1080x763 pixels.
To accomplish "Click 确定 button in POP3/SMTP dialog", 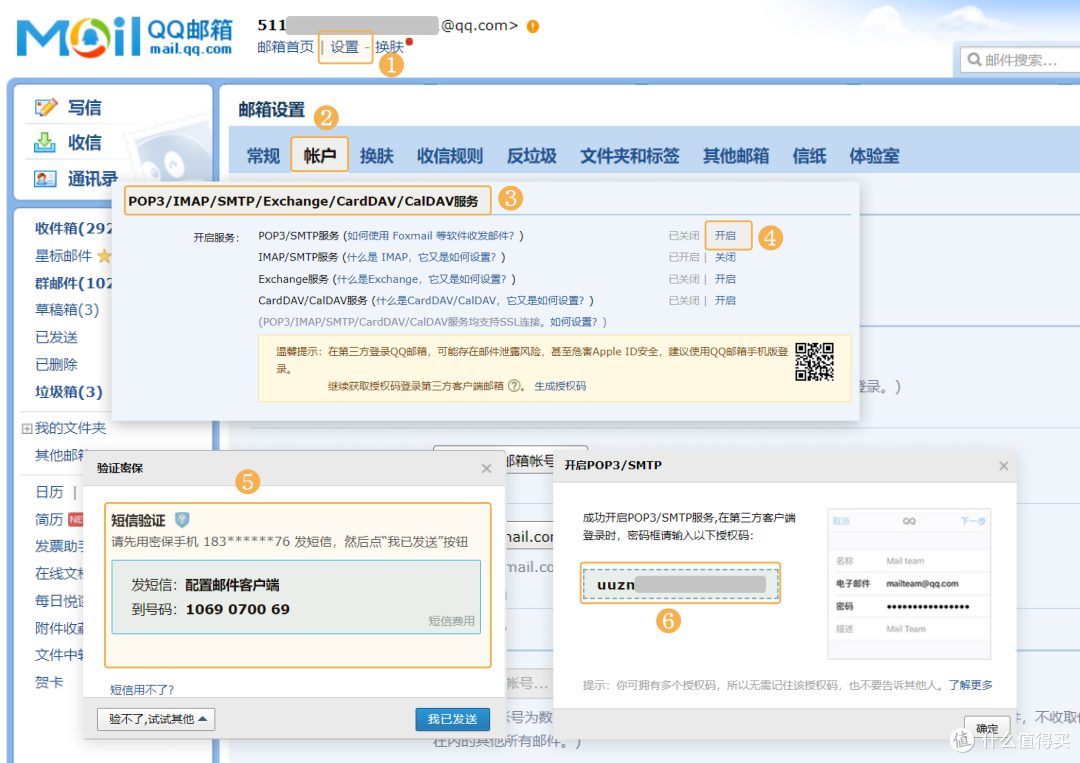I will point(987,728).
